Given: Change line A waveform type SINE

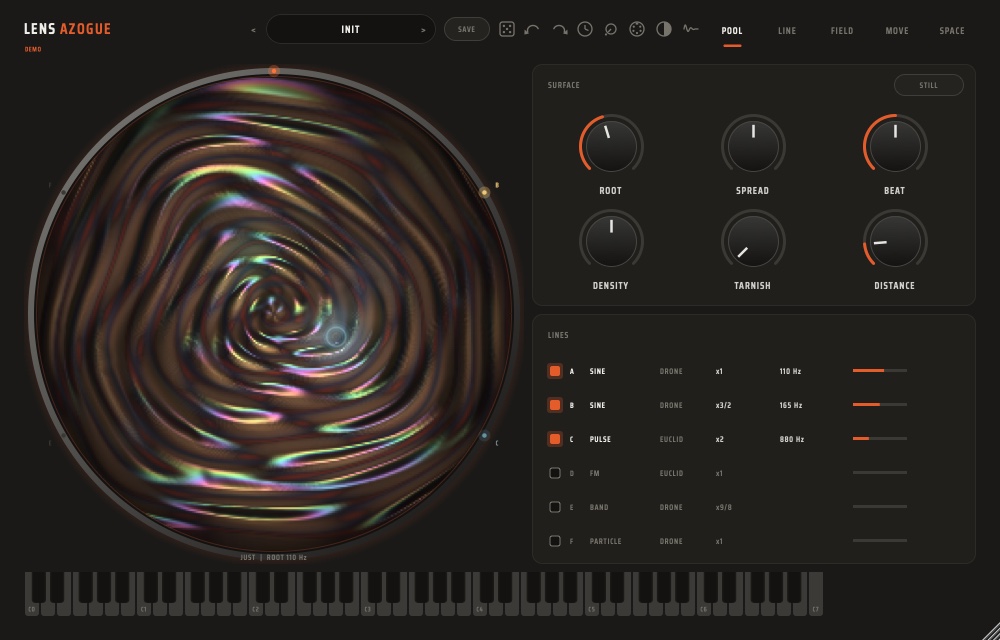Looking at the screenshot, I should [x=598, y=372].
